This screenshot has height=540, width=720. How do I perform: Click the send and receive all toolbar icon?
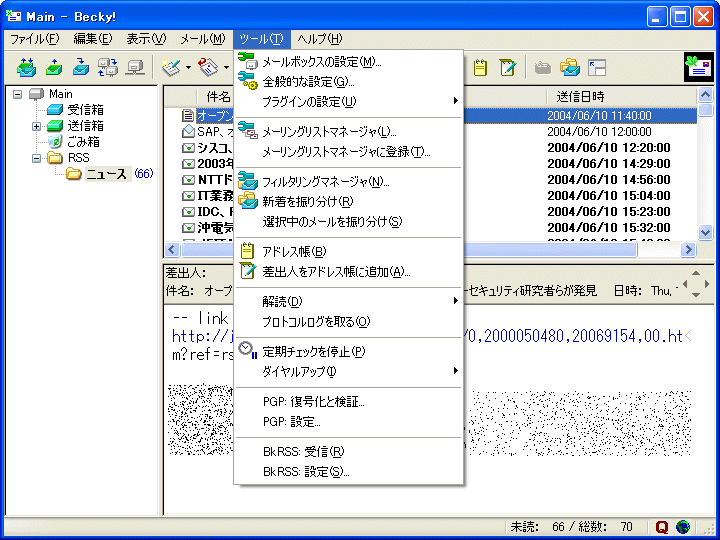coord(26,68)
